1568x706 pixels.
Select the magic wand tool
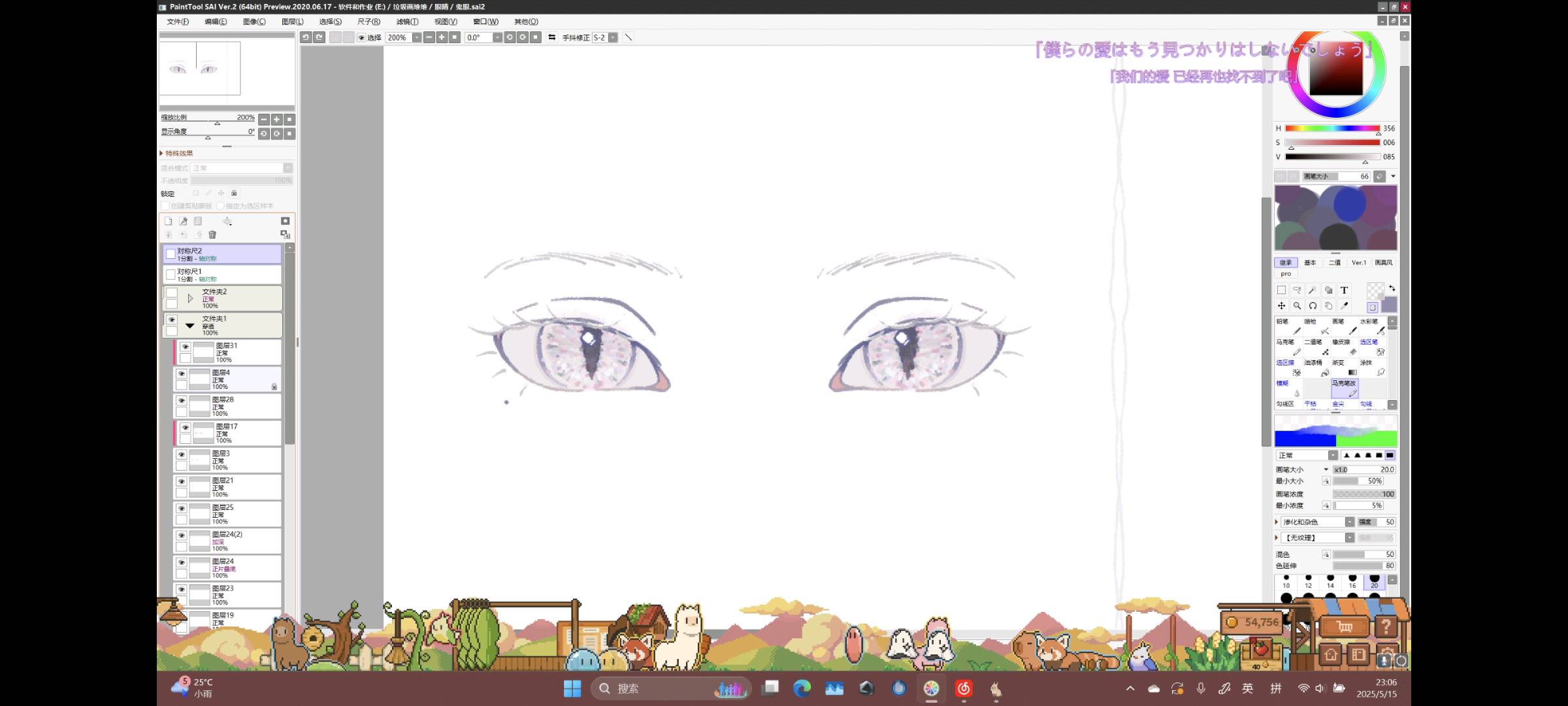tap(1313, 290)
